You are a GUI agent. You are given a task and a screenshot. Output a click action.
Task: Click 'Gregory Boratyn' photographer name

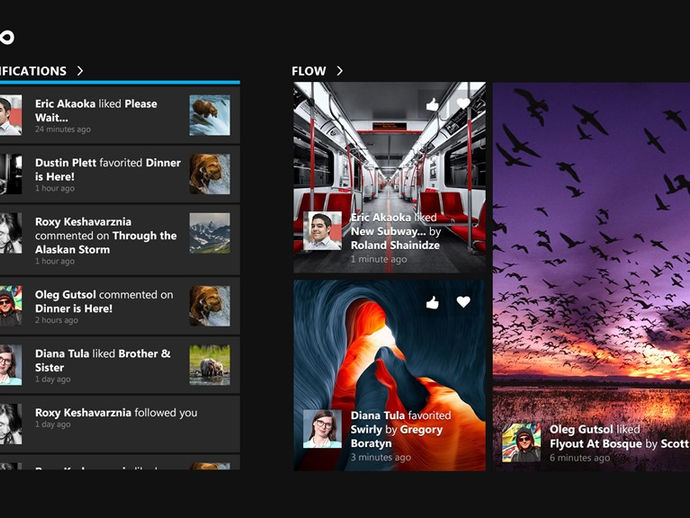(396, 436)
